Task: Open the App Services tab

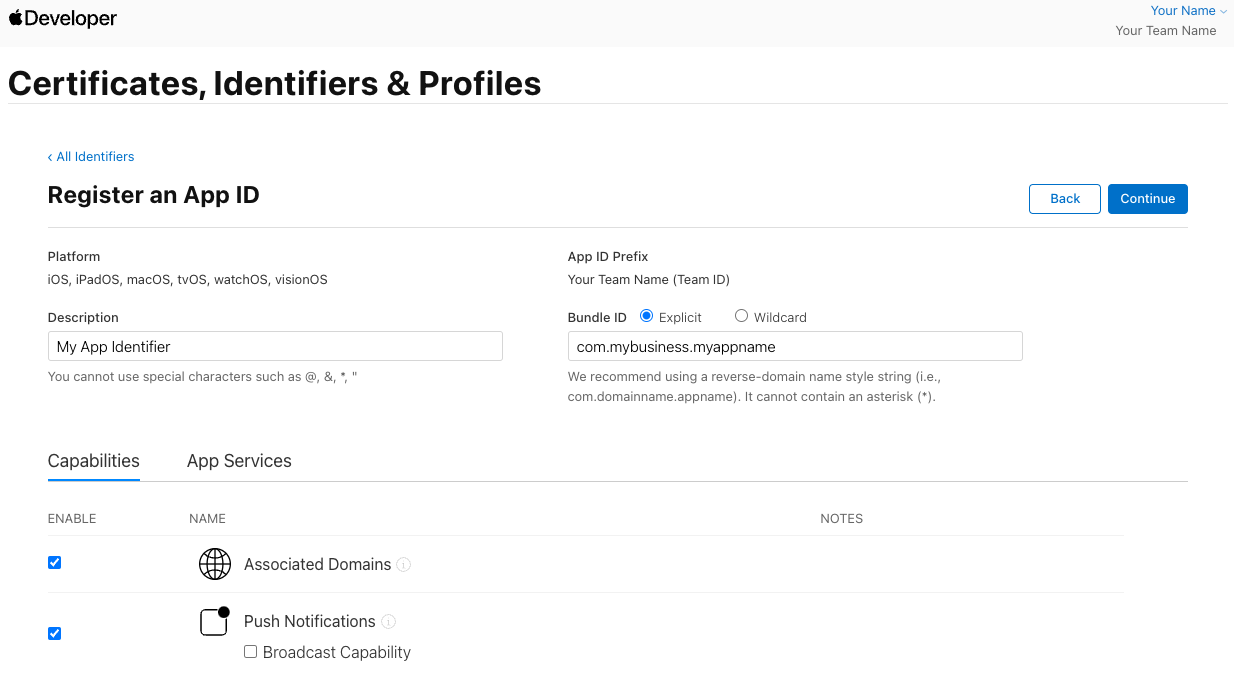Action: pos(239,461)
